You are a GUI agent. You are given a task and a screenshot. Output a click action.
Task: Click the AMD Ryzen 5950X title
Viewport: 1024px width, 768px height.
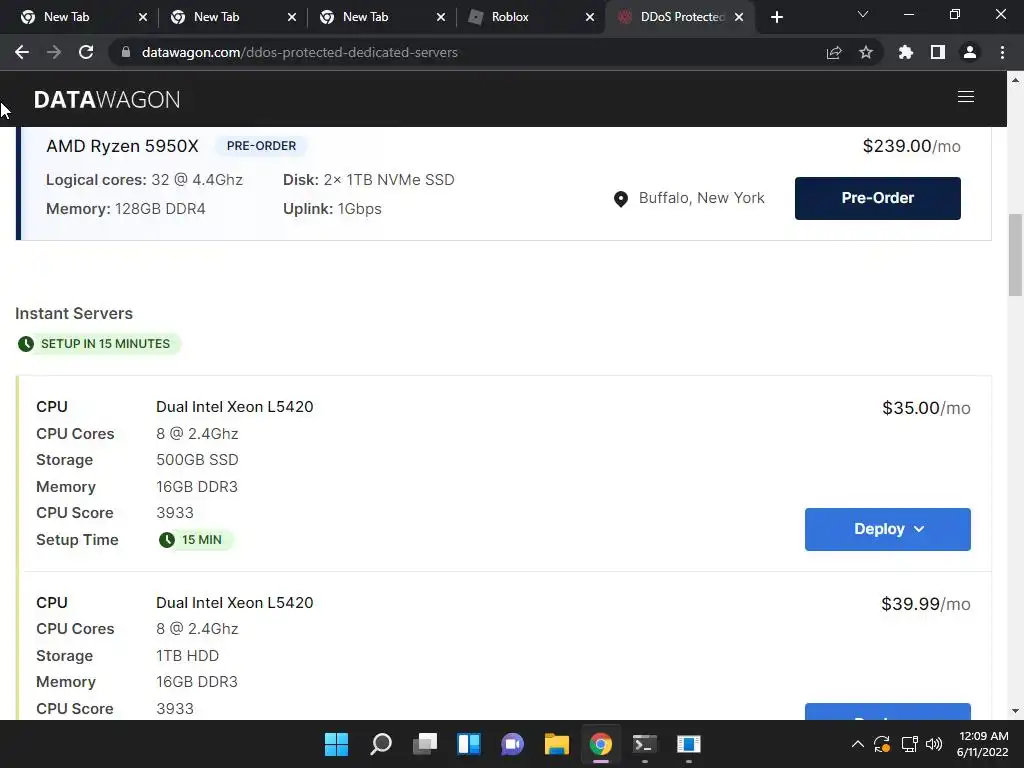(x=122, y=146)
